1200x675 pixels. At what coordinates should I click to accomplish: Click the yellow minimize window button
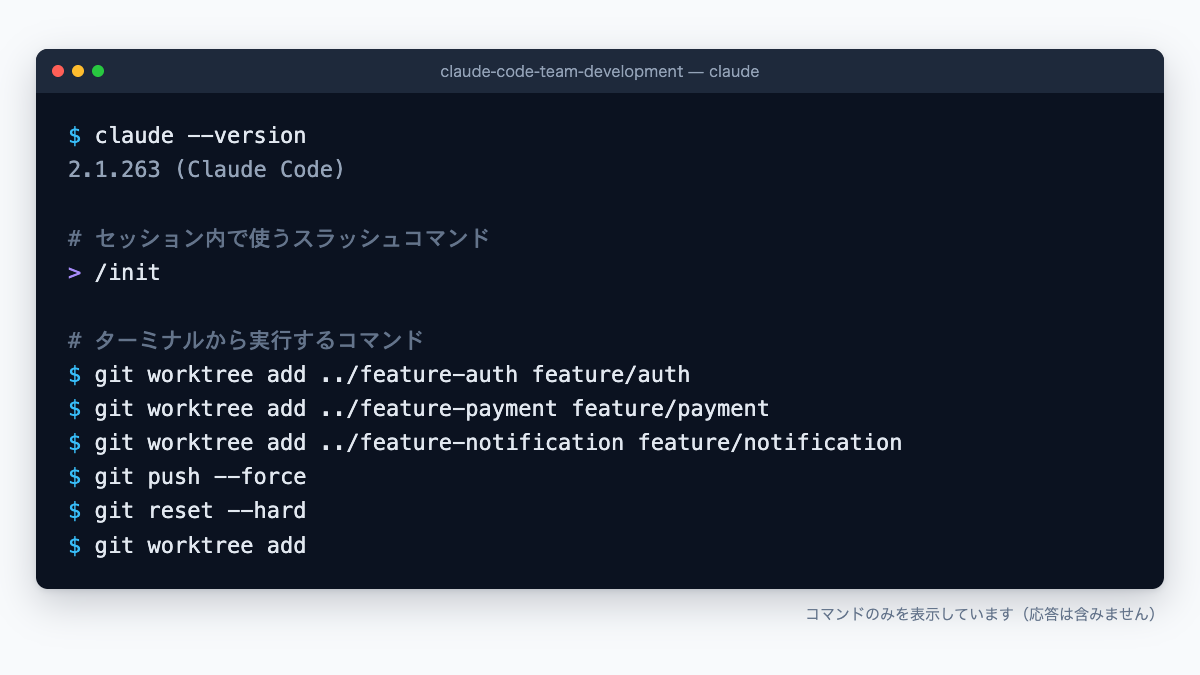pyautogui.click(x=78, y=71)
